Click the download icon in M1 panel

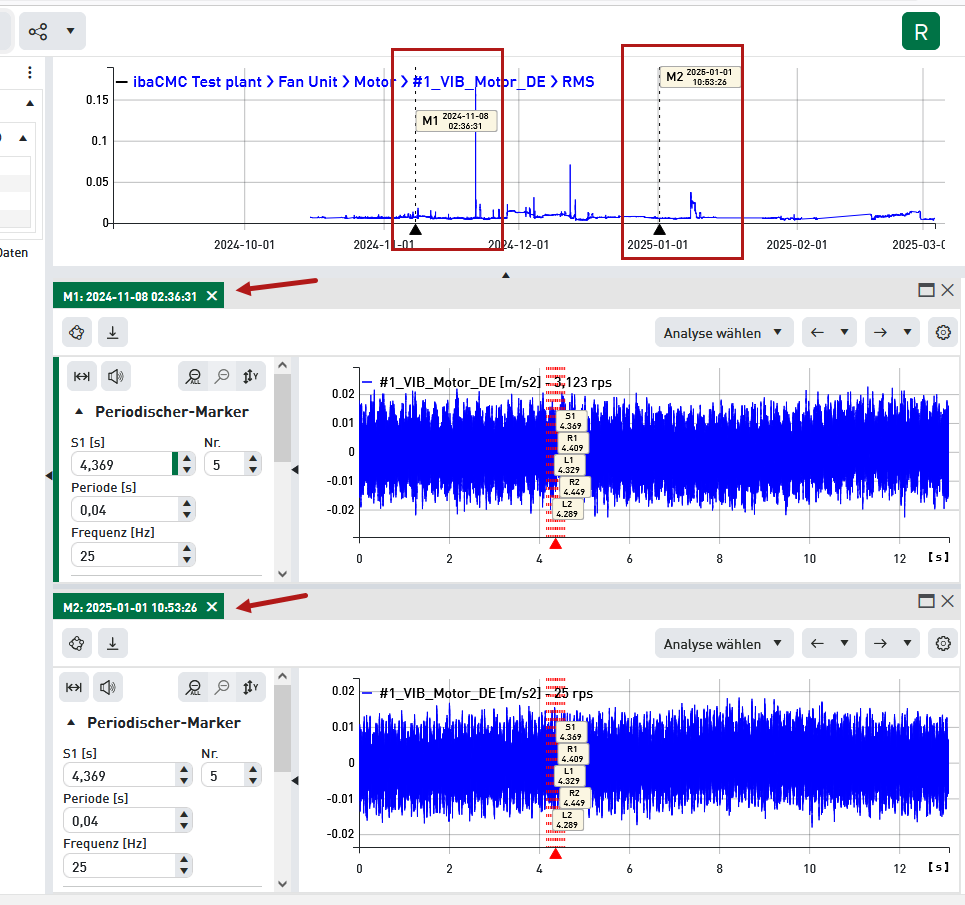113,332
